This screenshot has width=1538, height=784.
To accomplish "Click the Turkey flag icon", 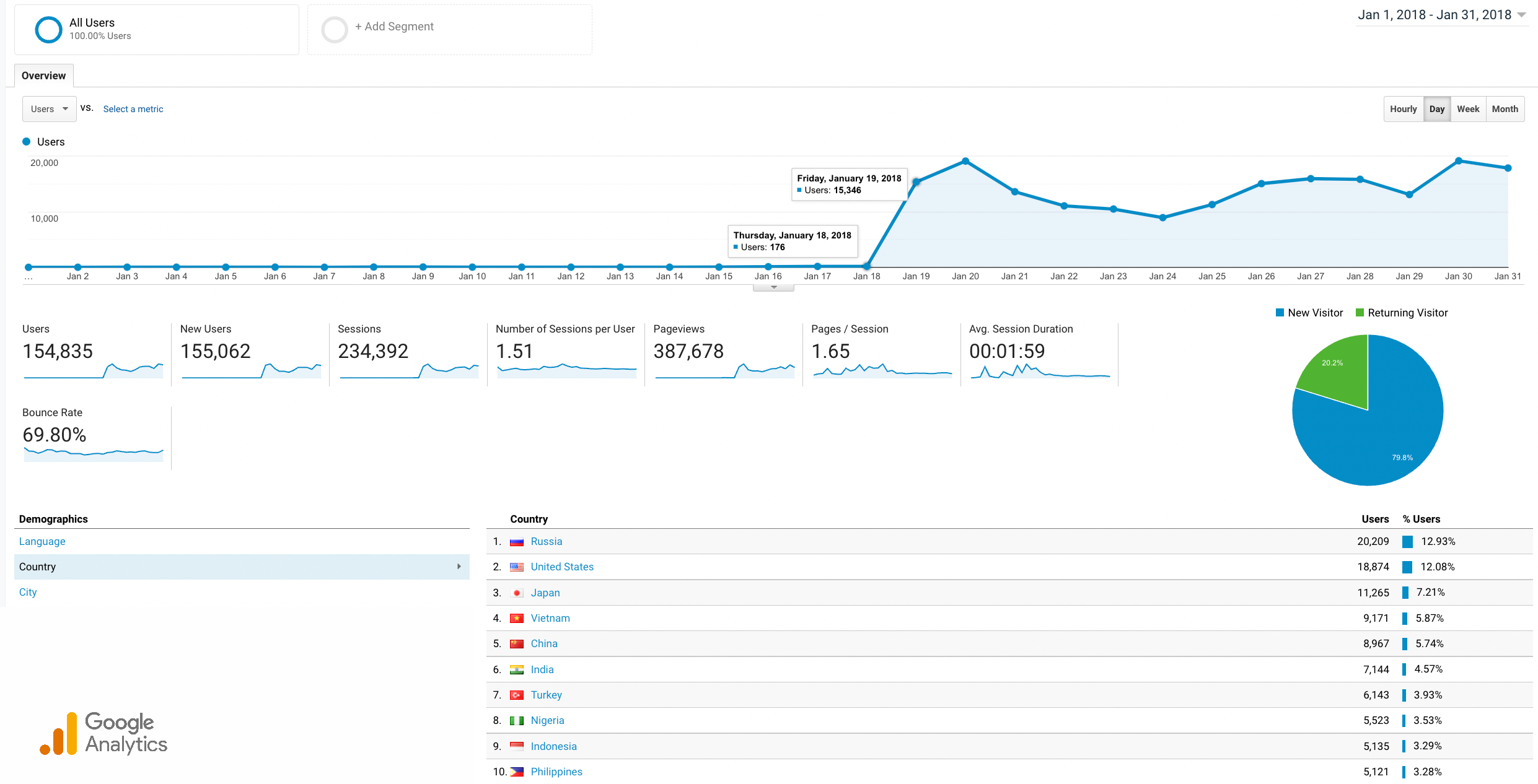I will [517, 695].
